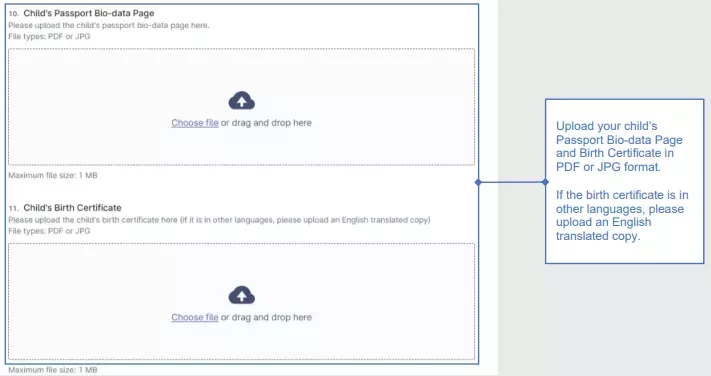Select the Child's Passport Bio-data Page heading
The height and width of the screenshot is (376, 711).
point(89,13)
